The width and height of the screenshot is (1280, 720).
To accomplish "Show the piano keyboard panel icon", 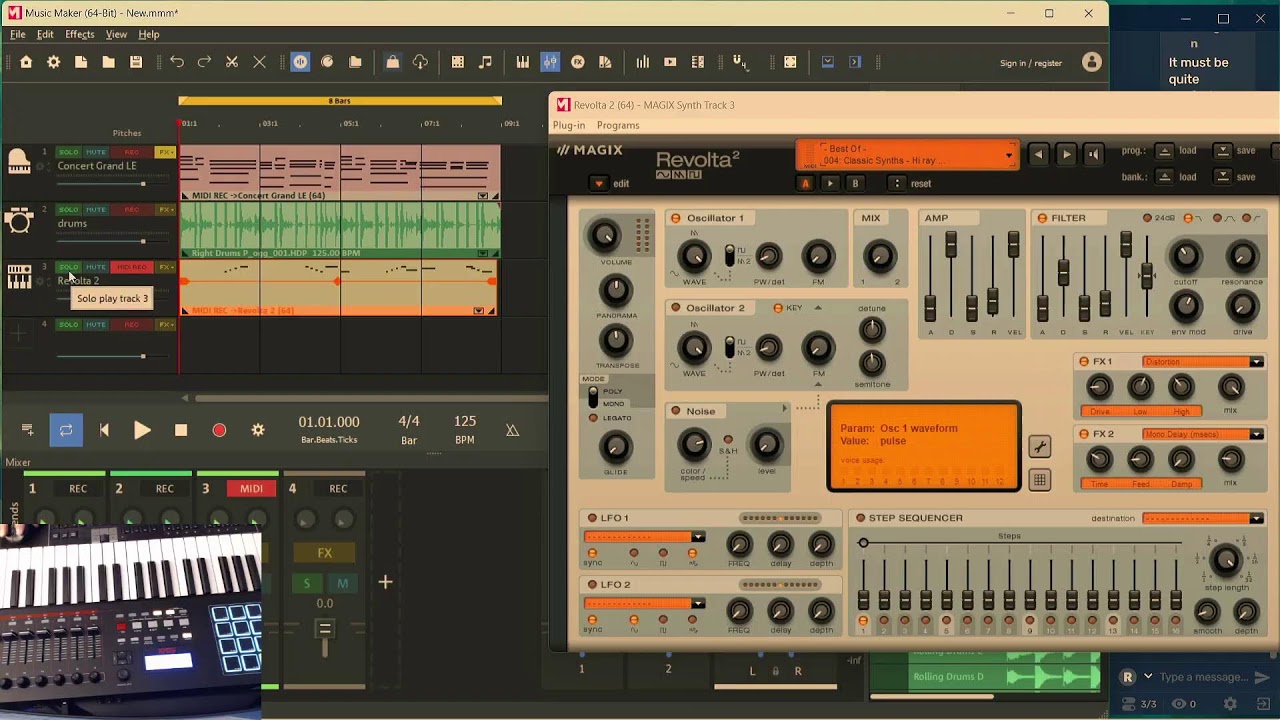I will (x=522, y=62).
